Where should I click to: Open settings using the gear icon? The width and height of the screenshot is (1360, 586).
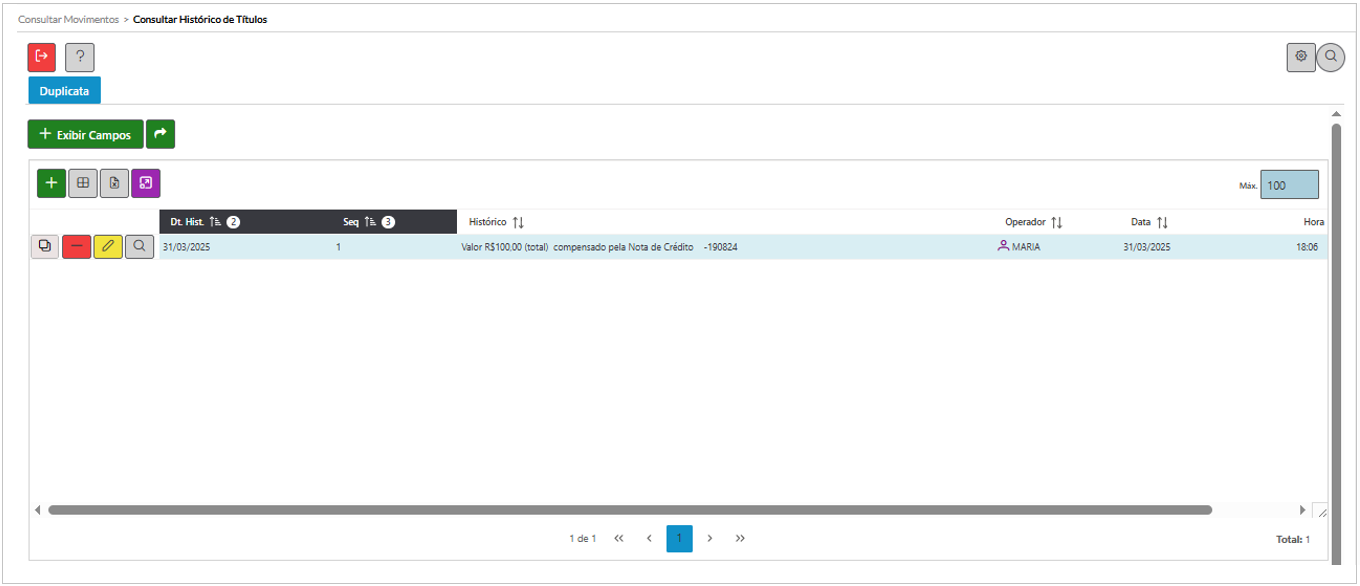1300,57
